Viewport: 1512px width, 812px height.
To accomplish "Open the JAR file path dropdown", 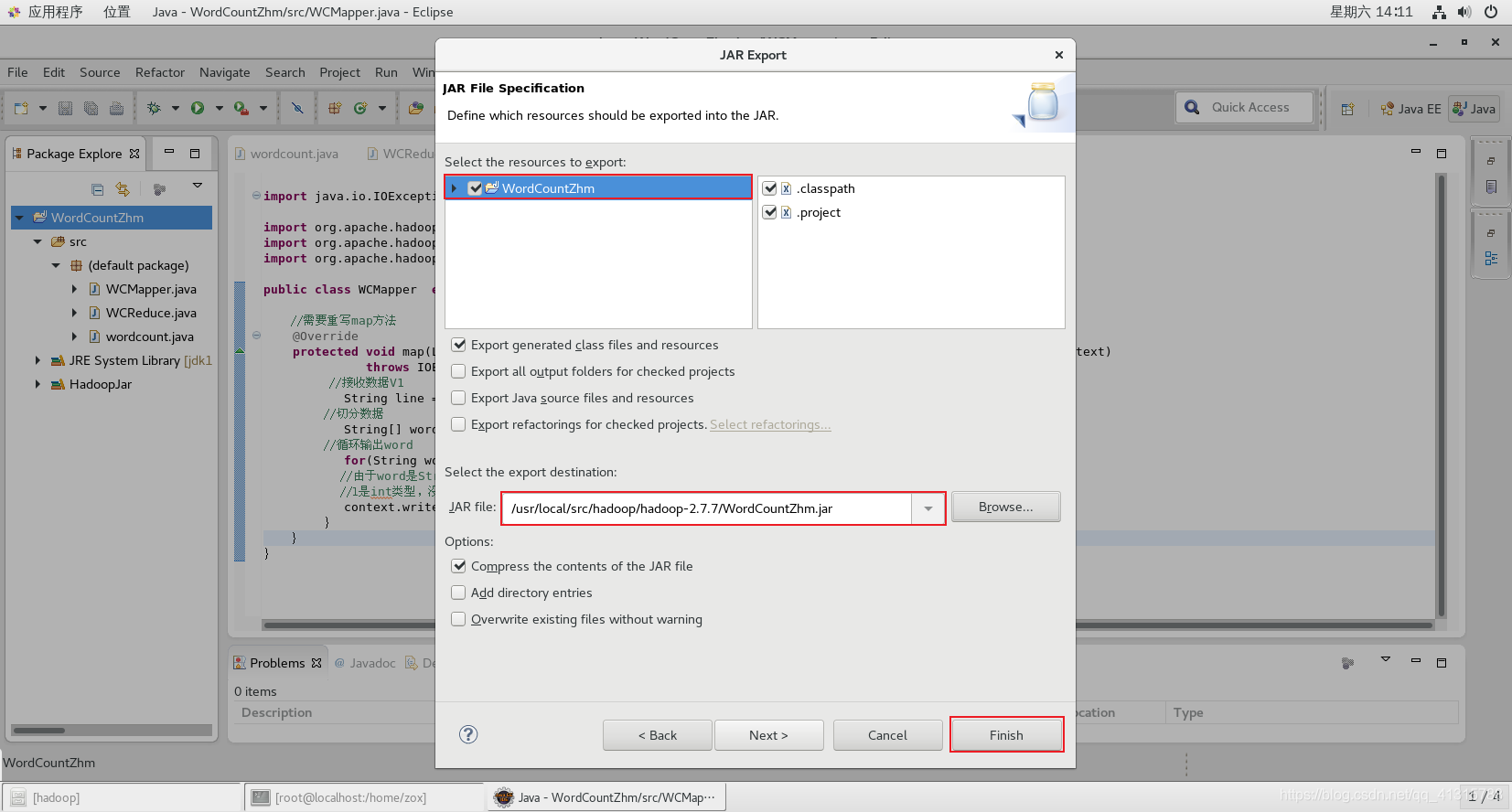I will click(928, 508).
